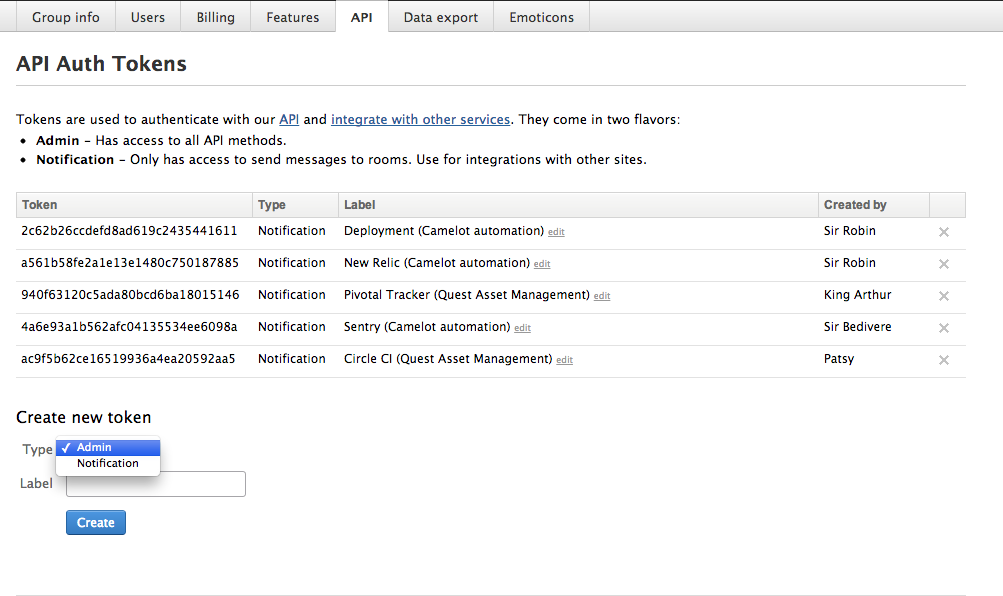
Task: Follow the API documentation link
Action: pyautogui.click(x=289, y=119)
